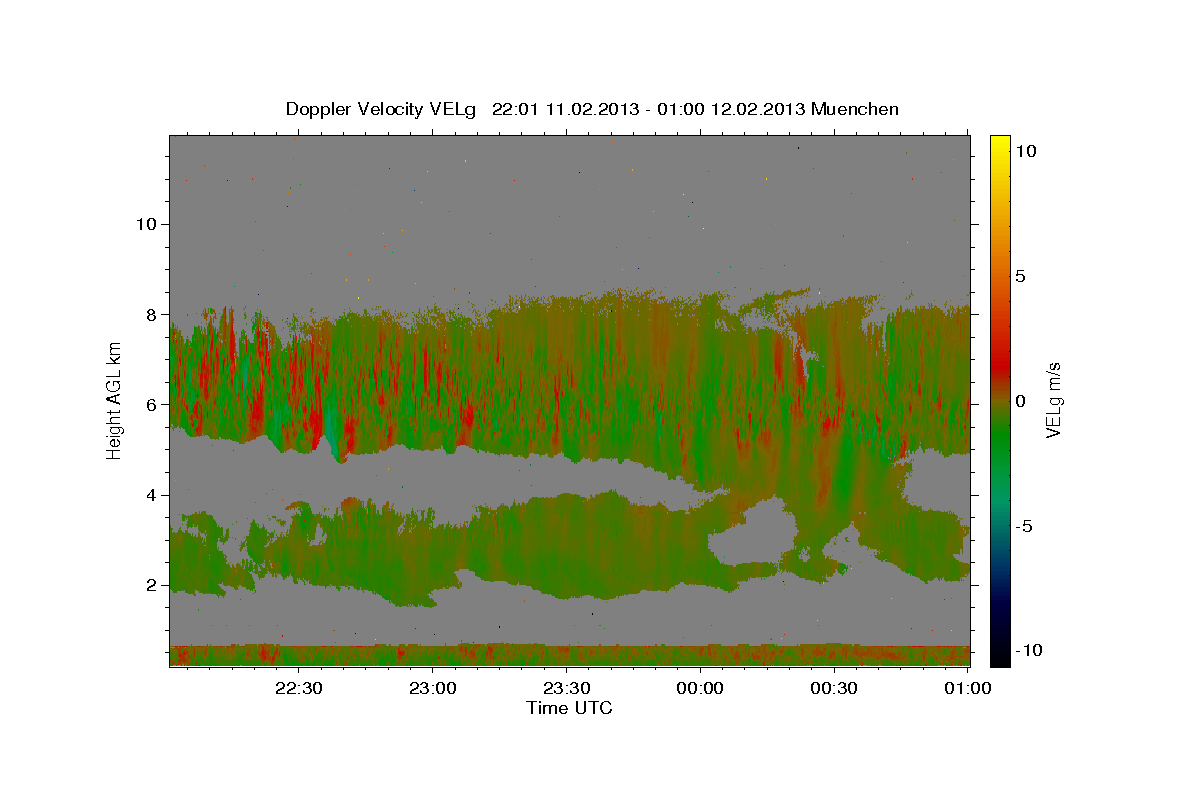Click the colorbar value 10 label
Image resolution: width=1200 pixels, height=800 pixels.
[x=1024, y=150]
